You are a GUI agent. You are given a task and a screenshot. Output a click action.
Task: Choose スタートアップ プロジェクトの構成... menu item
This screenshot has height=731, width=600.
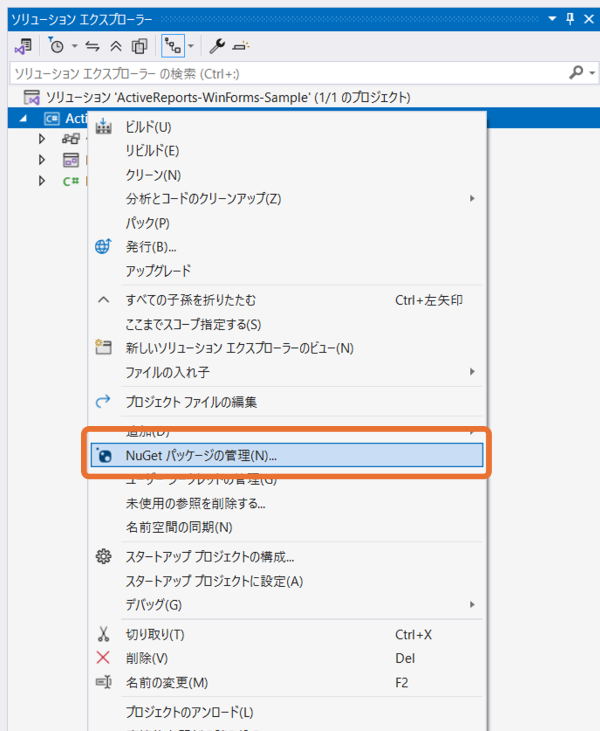coord(287,557)
